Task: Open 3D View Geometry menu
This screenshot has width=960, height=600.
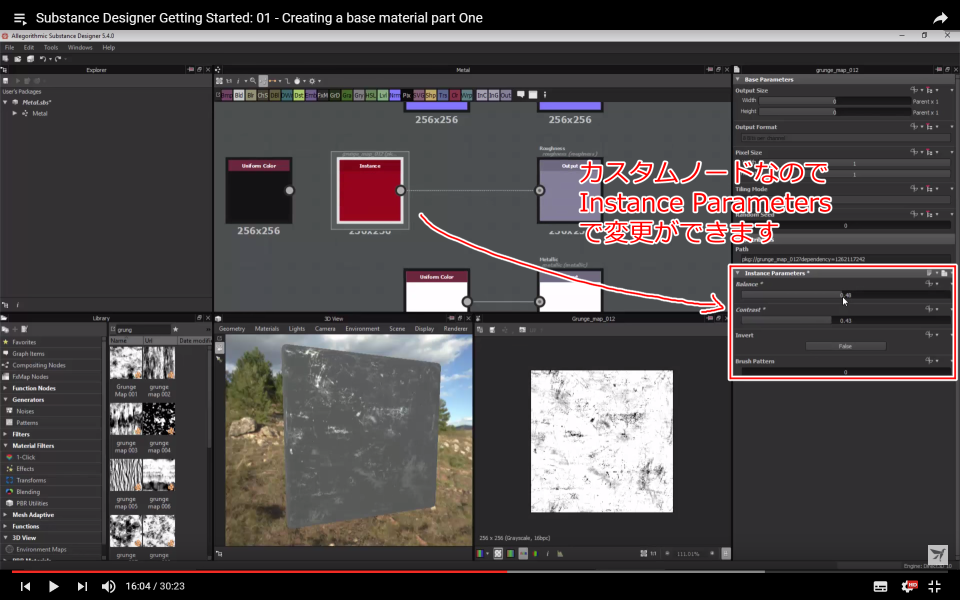Action: click(x=232, y=329)
